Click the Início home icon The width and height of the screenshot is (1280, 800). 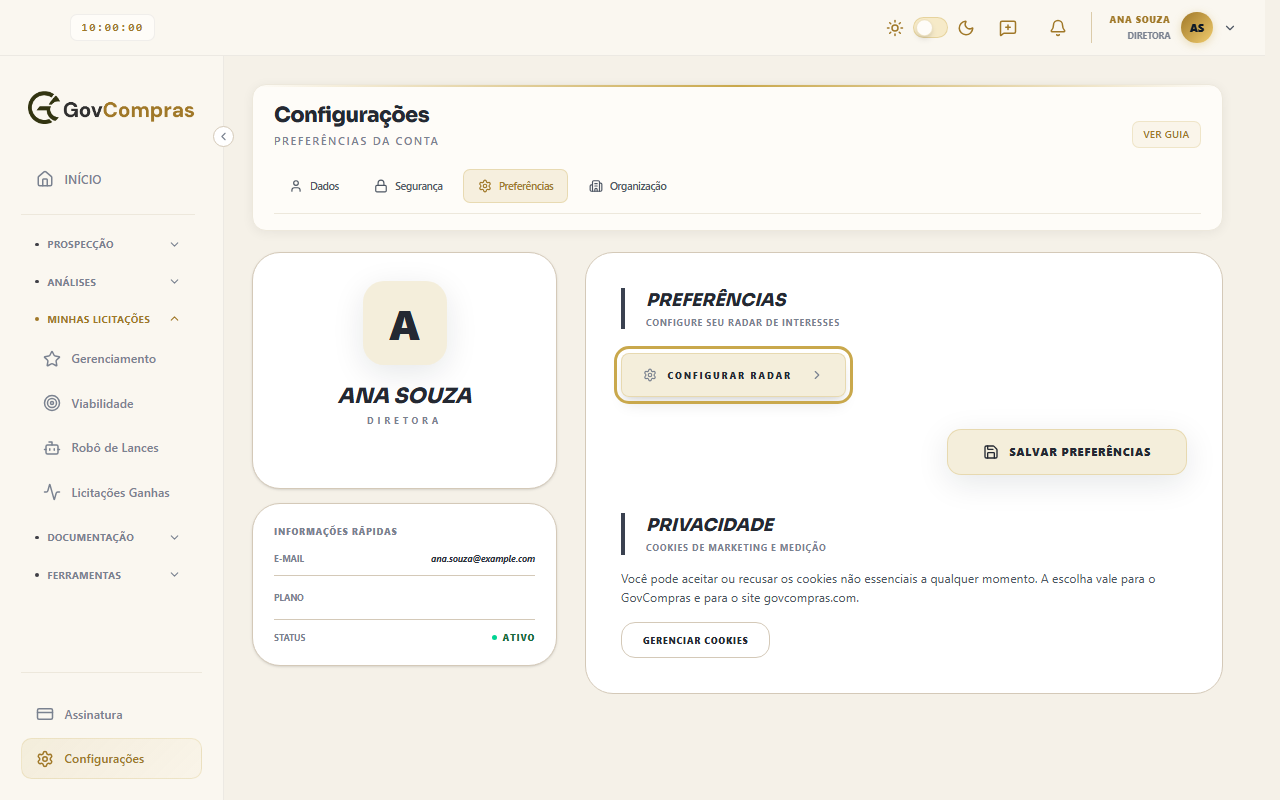[45, 179]
